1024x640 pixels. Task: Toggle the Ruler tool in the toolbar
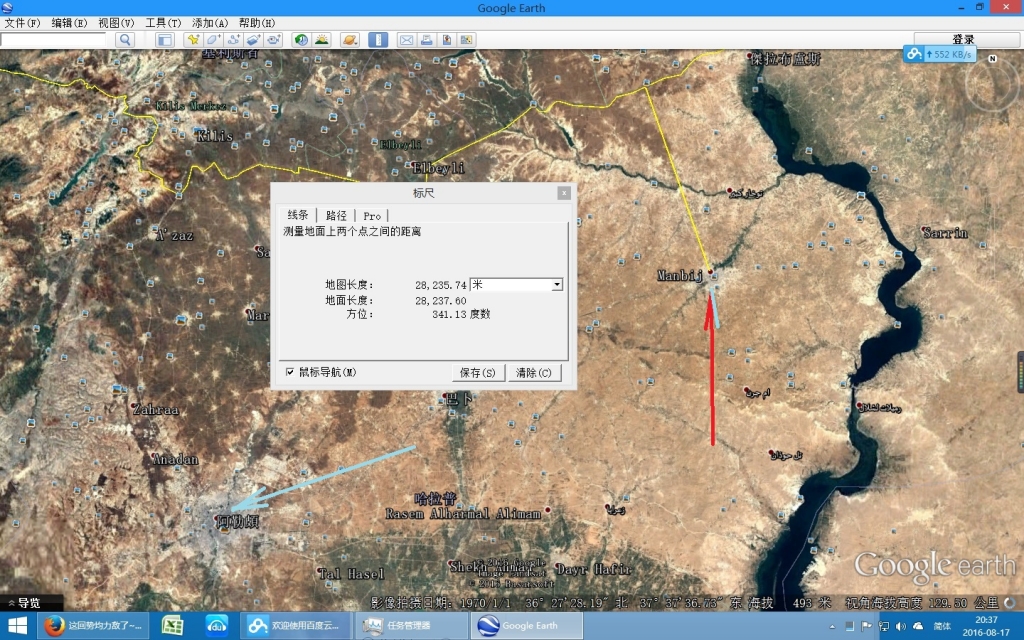pos(377,40)
